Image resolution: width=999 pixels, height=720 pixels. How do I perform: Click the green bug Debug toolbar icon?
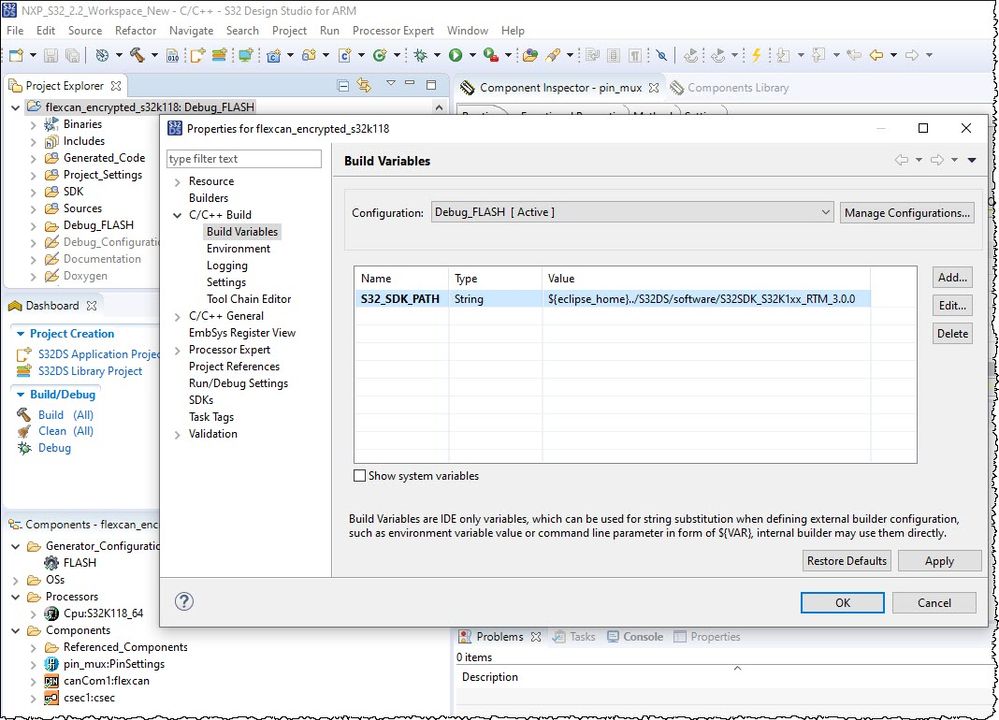click(420, 55)
